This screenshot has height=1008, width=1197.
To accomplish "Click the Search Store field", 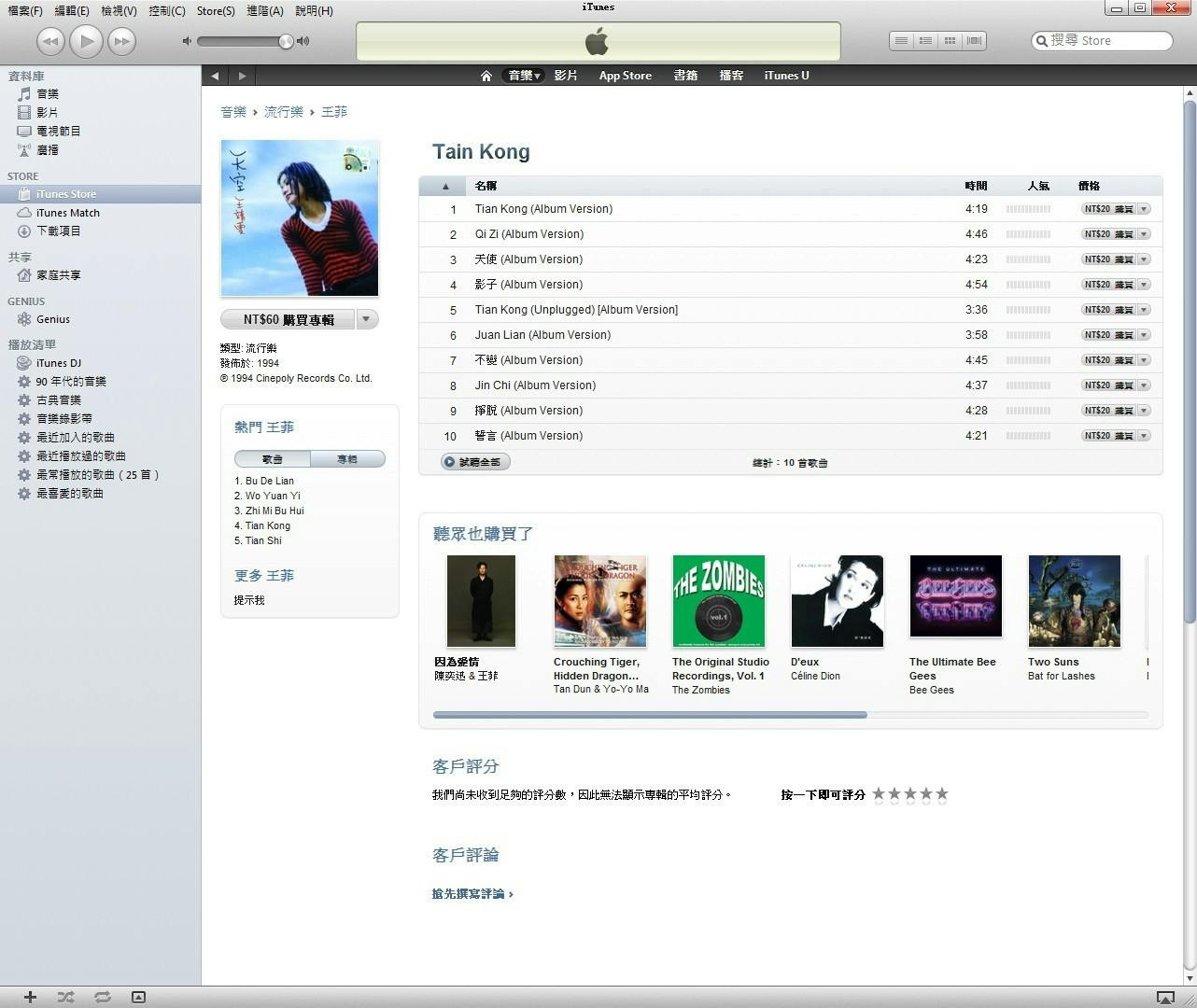I will coord(1102,41).
